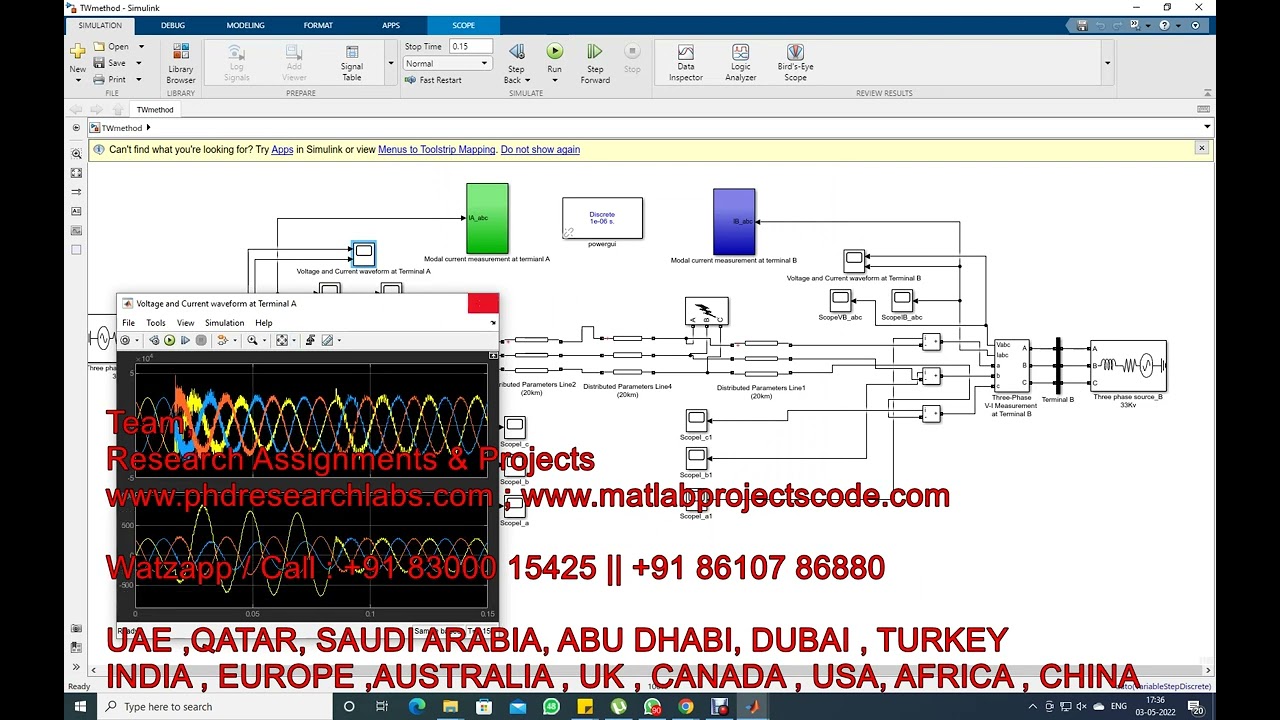The width and height of the screenshot is (1280, 720).
Task: Click the Menus to Toolstrip Mapping link
Action: [x=436, y=150]
